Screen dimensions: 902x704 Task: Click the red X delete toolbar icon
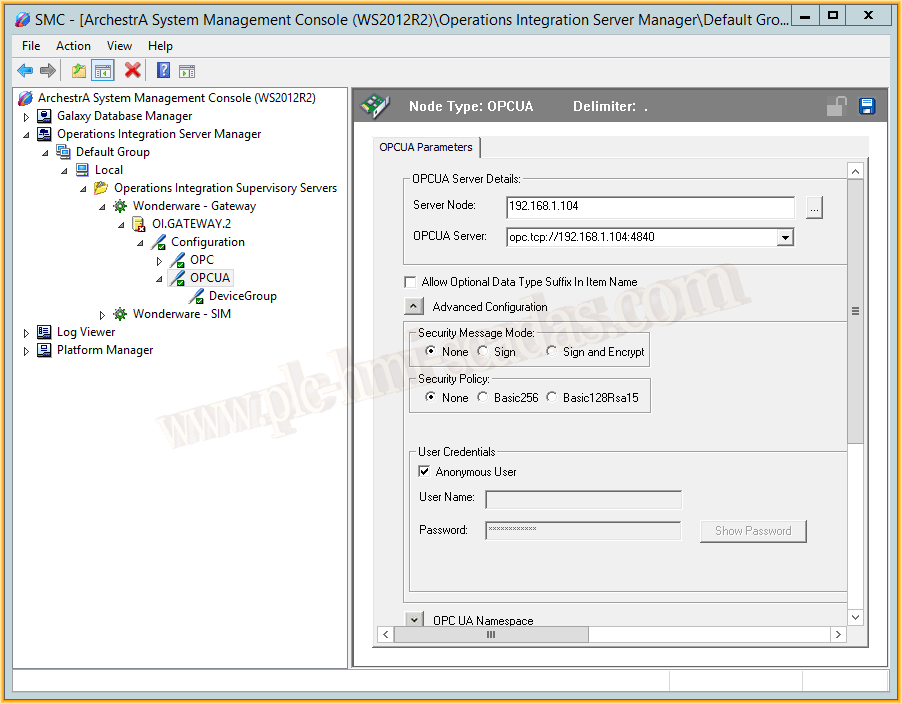click(132, 70)
